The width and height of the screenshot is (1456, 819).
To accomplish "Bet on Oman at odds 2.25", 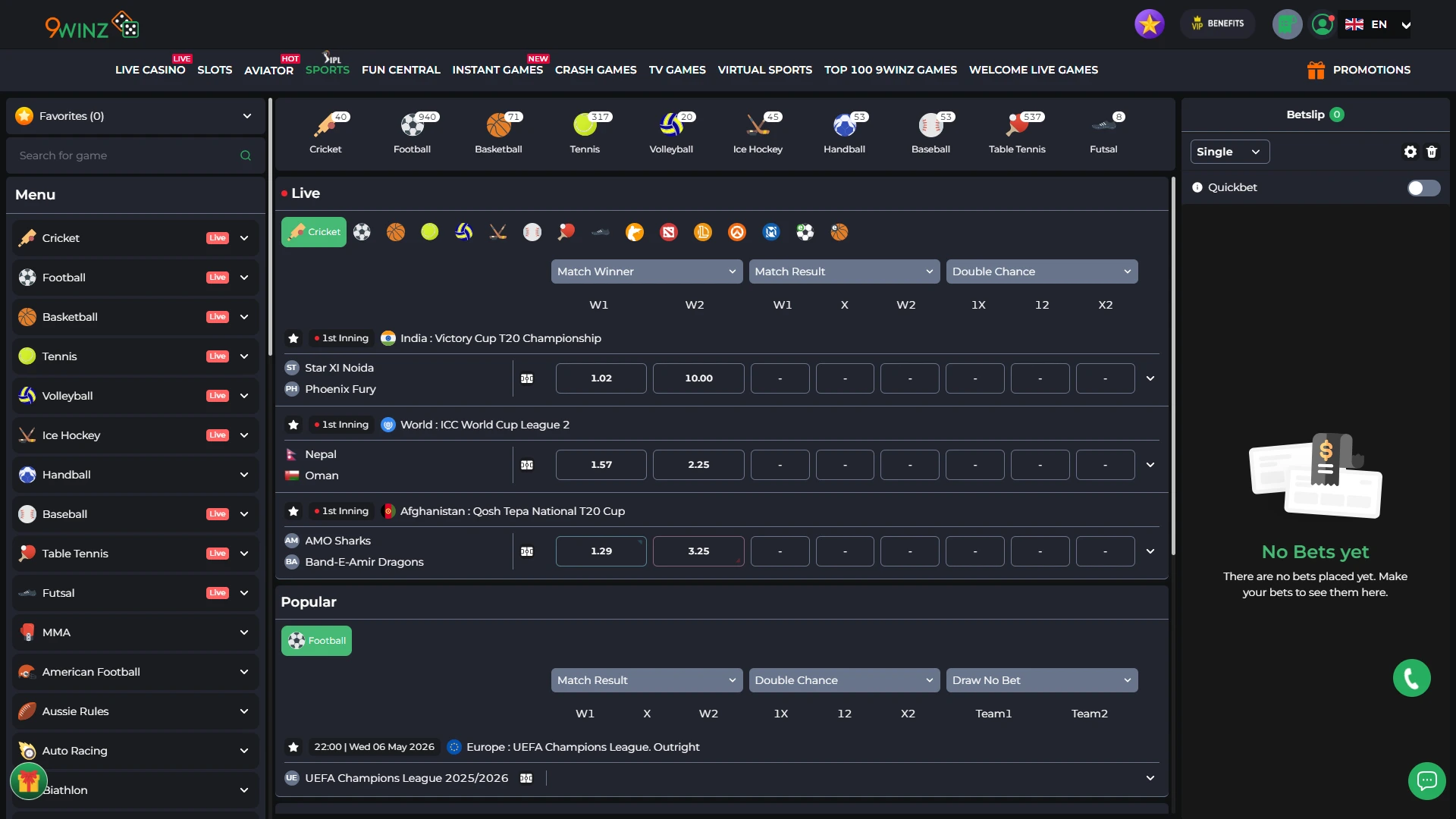I will click(698, 465).
